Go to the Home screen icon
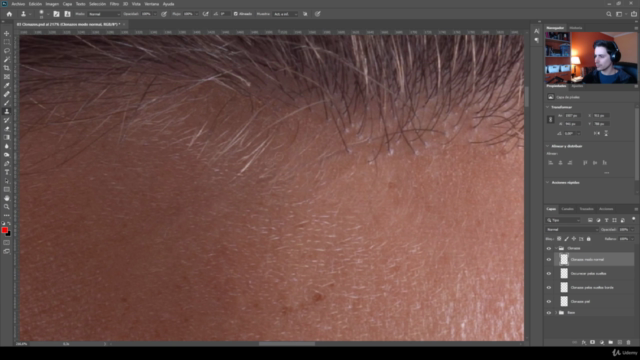Screen dimensions: 640x360 (9, 14)
